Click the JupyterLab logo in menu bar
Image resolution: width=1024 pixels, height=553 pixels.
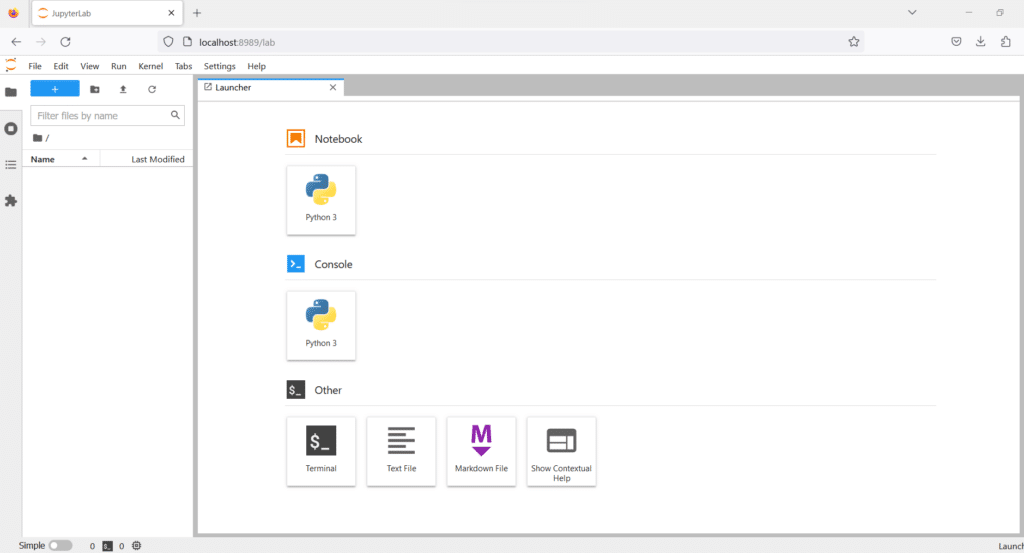tap(11, 65)
